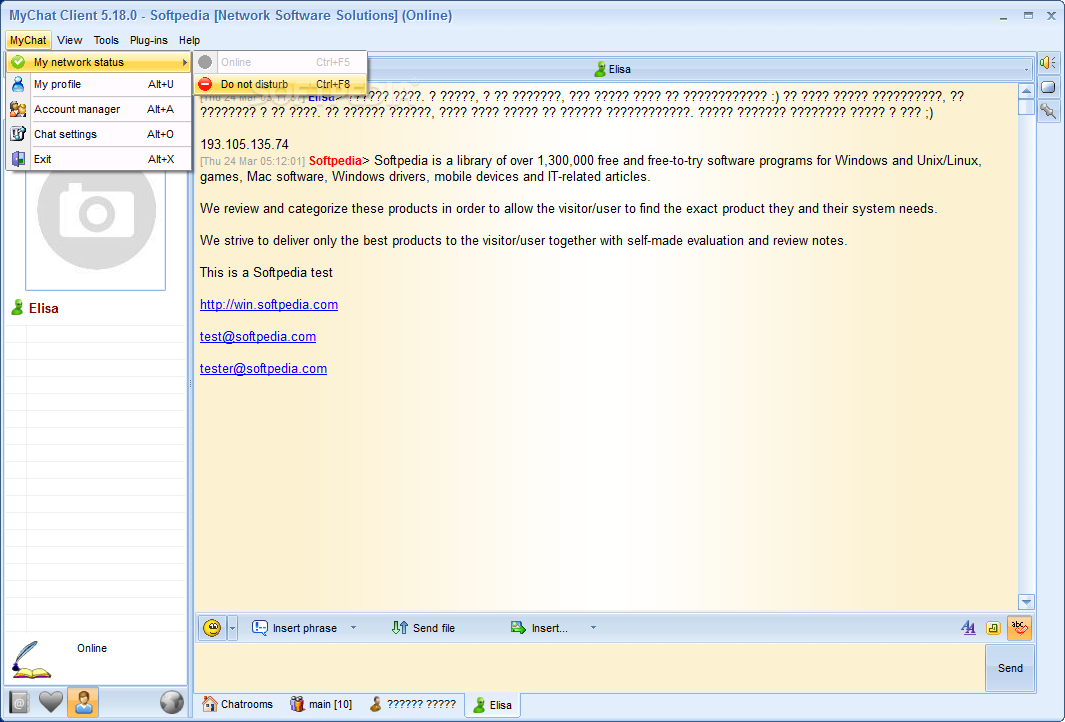The height and width of the screenshot is (722, 1065).
Task: Switch to the ?????? ????? tab
Action: pyautogui.click(x=412, y=704)
